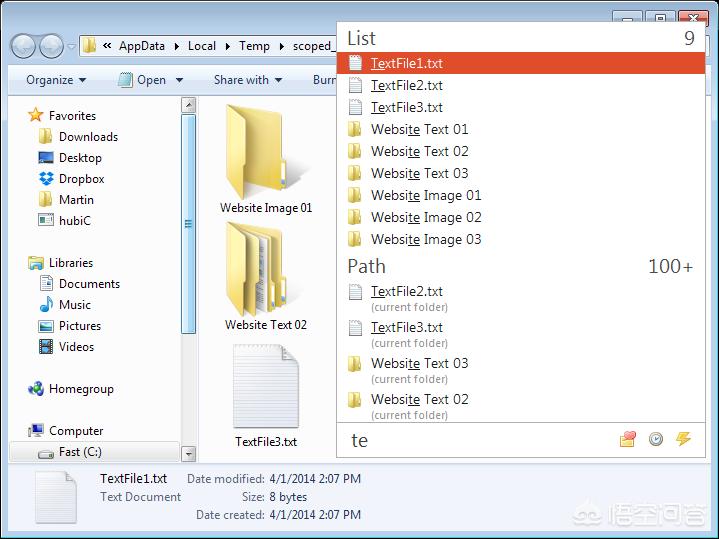The image size is (719, 539).
Task: Click the Computer monitor icon in navigation pane
Action: point(36,430)
